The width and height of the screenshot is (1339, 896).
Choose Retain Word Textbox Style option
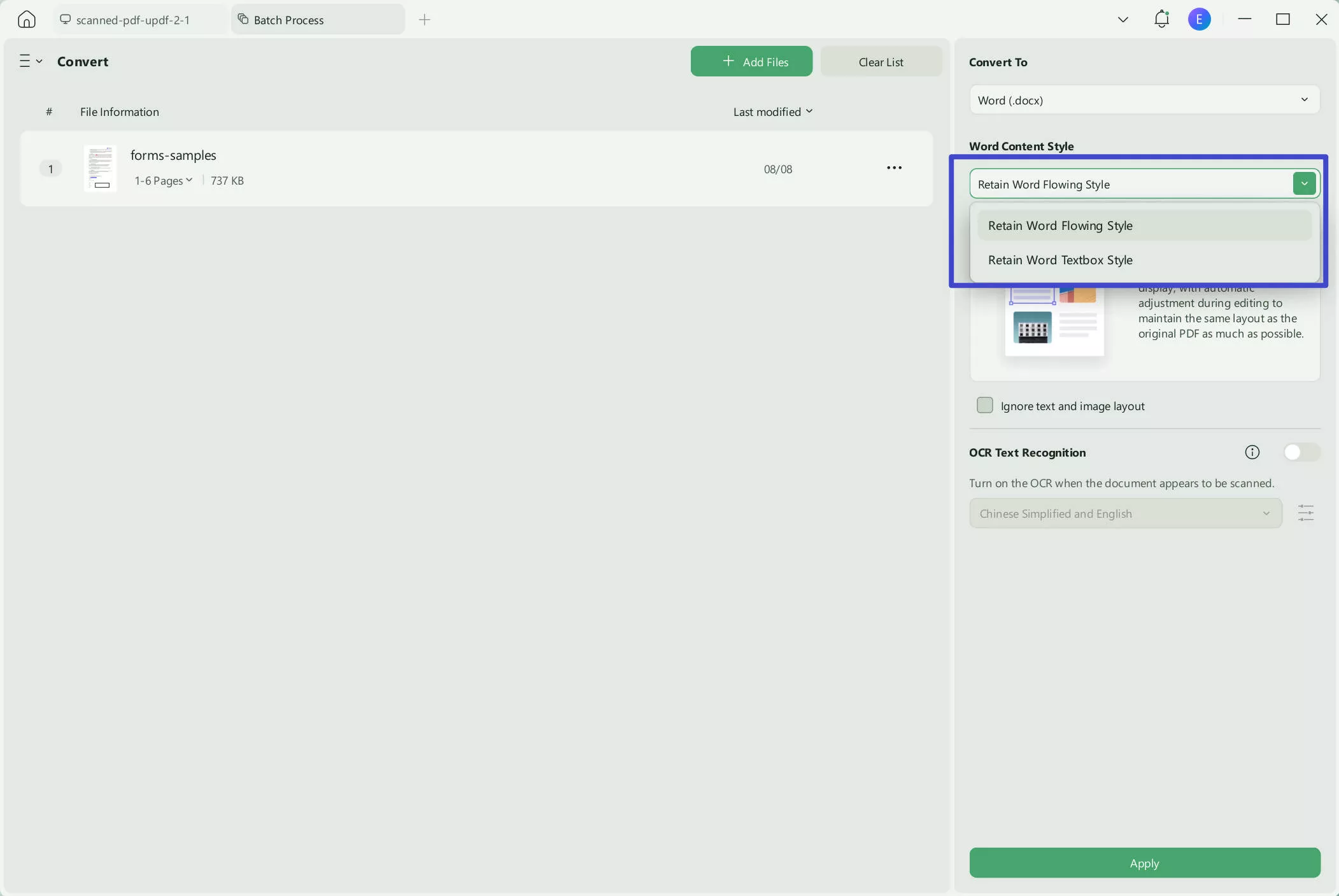[x=1060, y=260]
